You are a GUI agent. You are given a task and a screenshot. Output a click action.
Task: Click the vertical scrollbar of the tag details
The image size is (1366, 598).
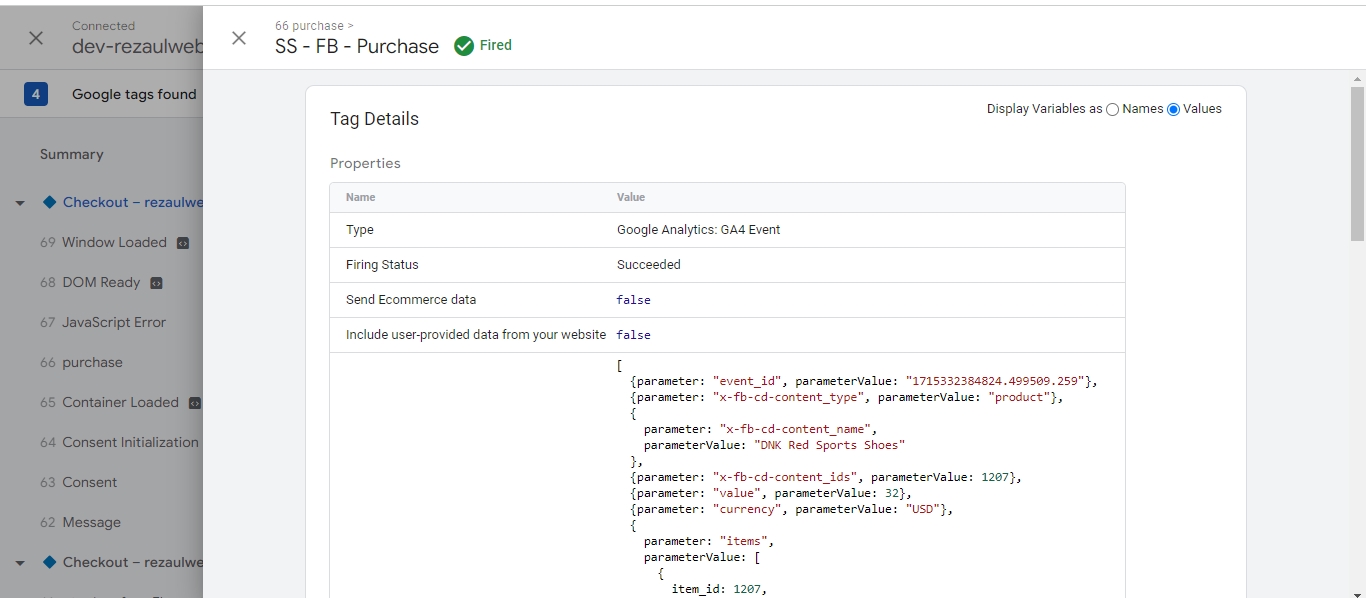coord(1357,163)
